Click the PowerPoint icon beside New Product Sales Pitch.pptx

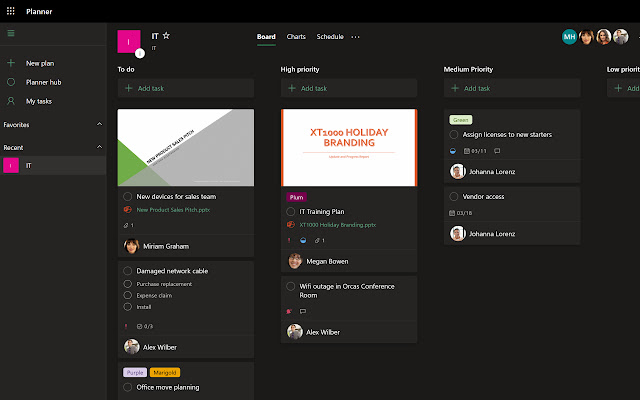(x=127, y=209)
